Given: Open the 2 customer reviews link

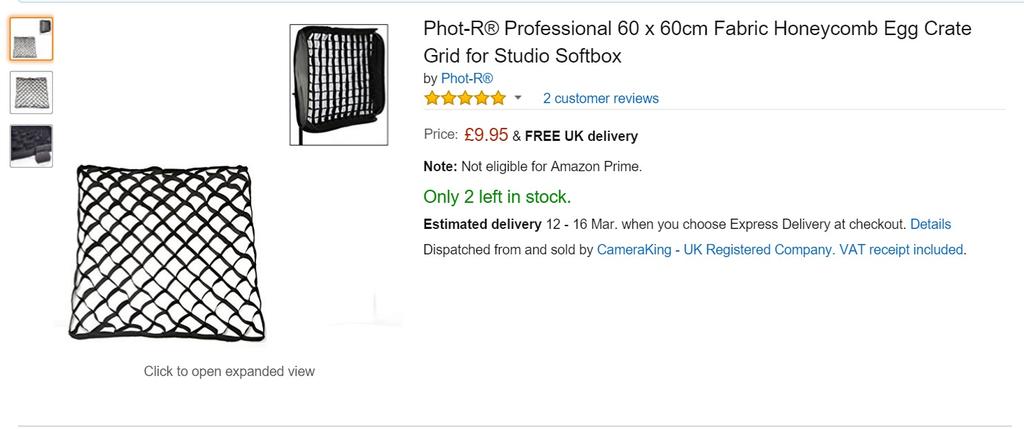Looking at the screenshot, I should [600, 98].
